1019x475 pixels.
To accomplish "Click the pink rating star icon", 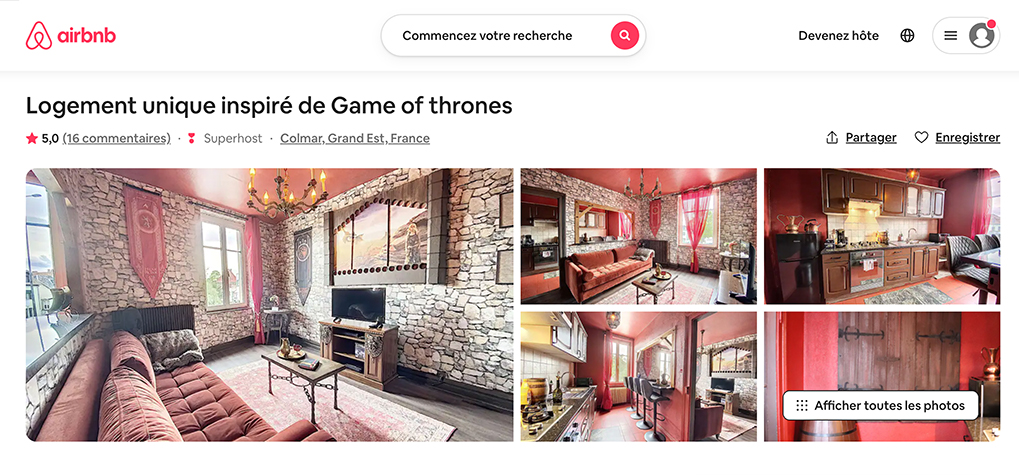I will point(32,138).
